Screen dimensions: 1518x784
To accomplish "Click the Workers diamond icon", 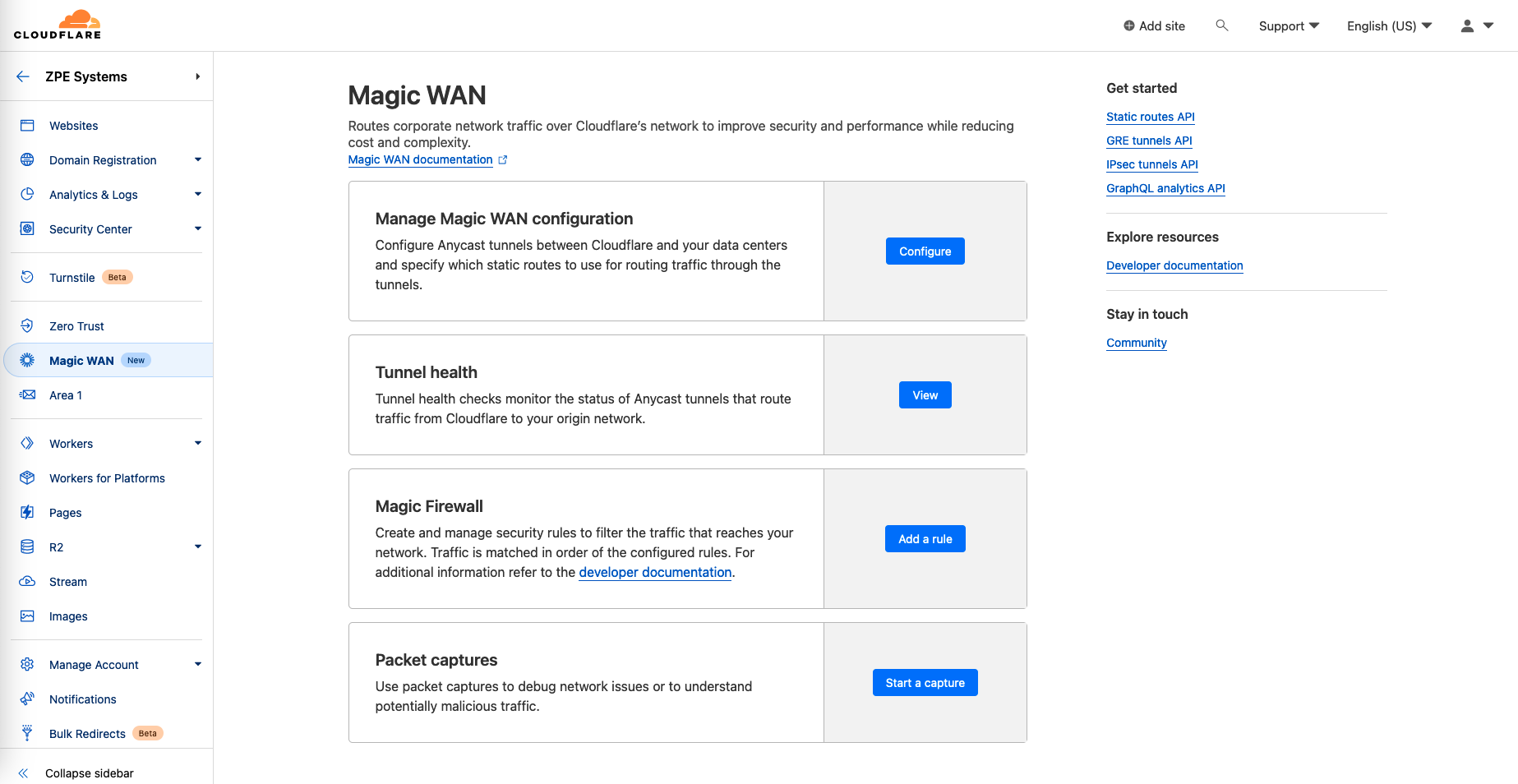I will click(27, 444).
